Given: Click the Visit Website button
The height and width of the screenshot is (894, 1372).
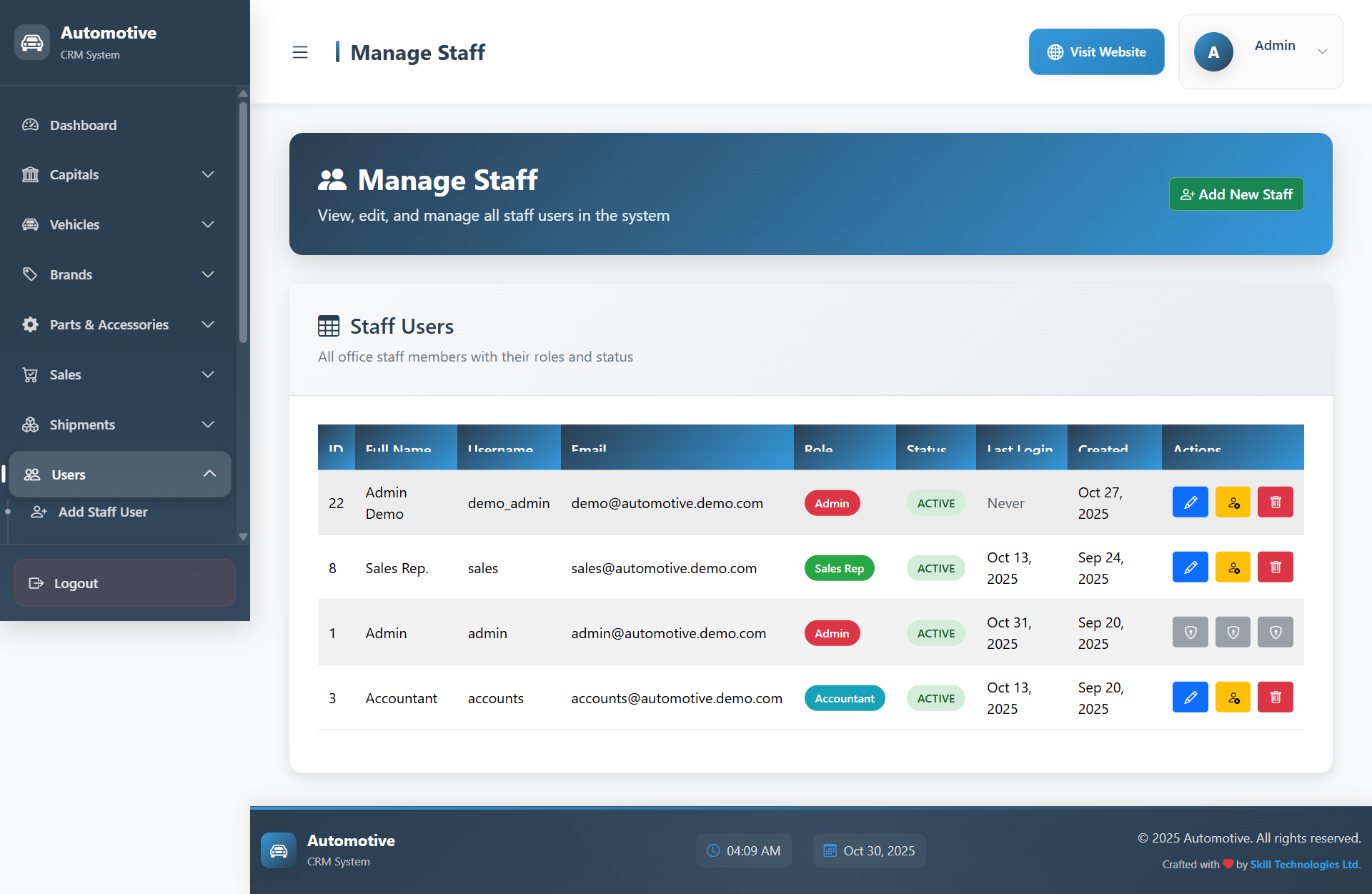Looking at the screenshot, I should 1096,52.
